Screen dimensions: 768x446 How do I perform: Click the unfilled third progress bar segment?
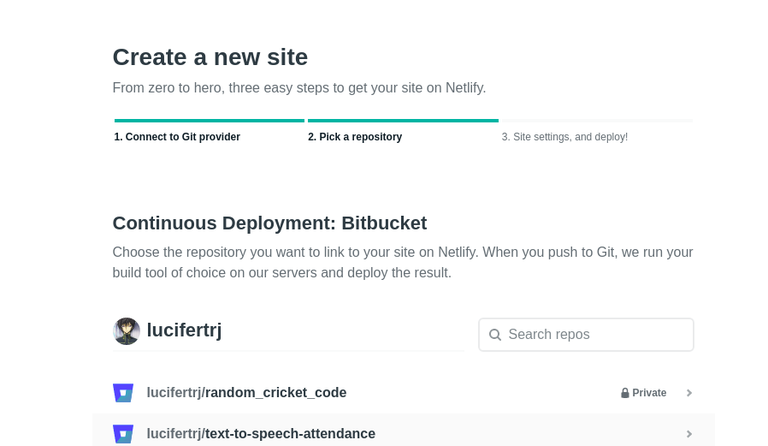pos(596,121)
